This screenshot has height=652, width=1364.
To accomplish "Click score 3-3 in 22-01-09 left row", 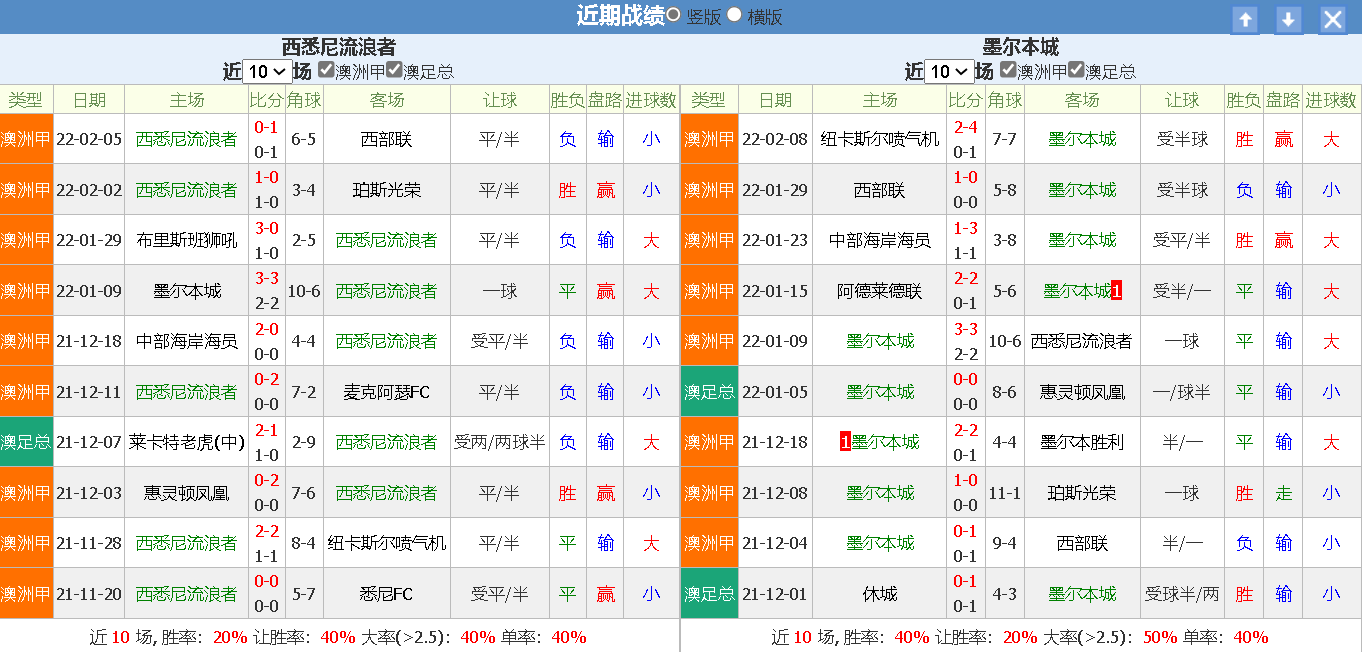I will (x=266, y=279).
